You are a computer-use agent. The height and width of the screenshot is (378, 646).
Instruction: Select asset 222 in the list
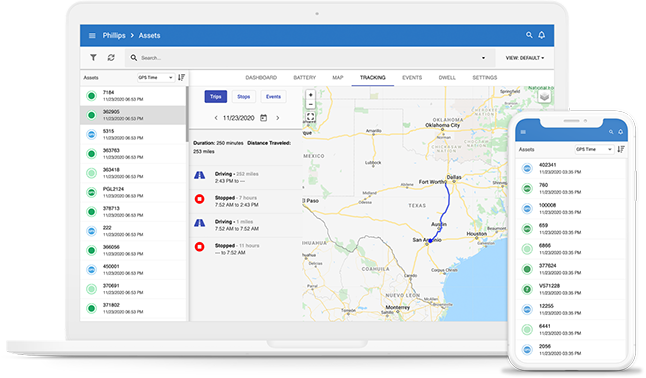133,231
